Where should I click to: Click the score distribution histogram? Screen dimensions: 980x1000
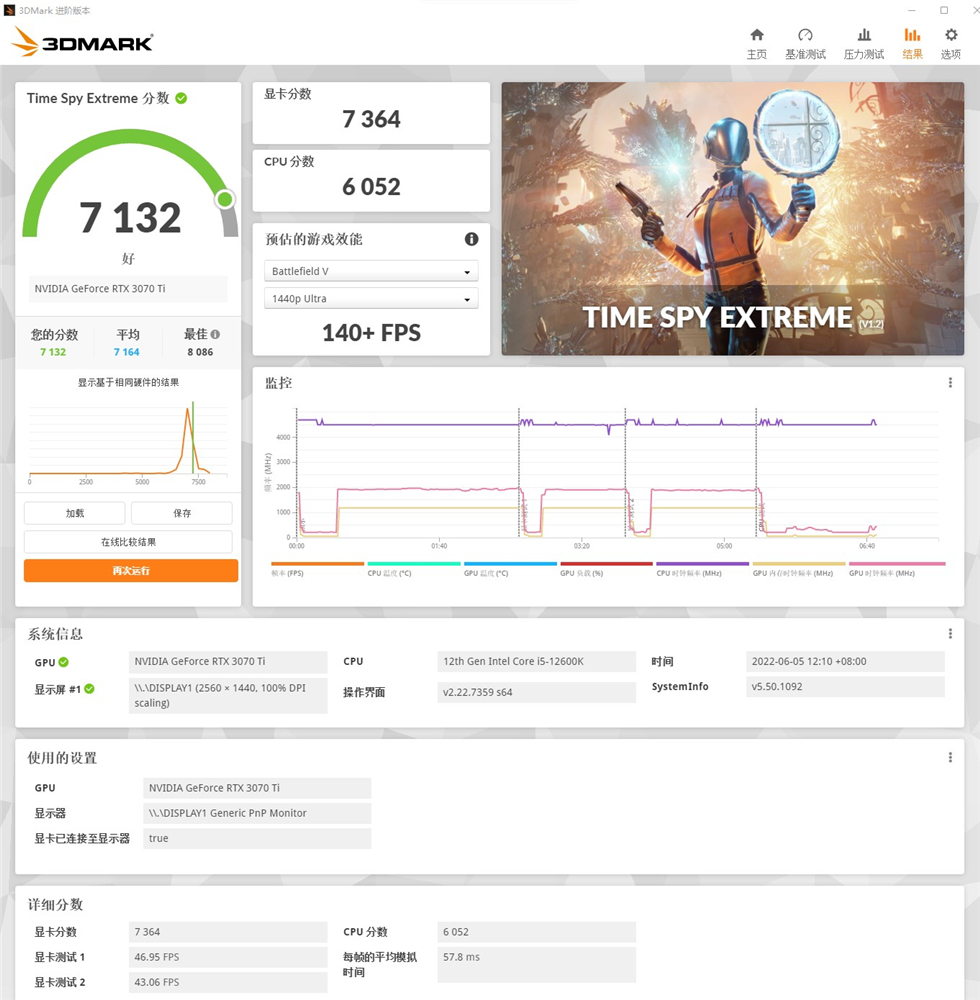click(x=128, y=440)
